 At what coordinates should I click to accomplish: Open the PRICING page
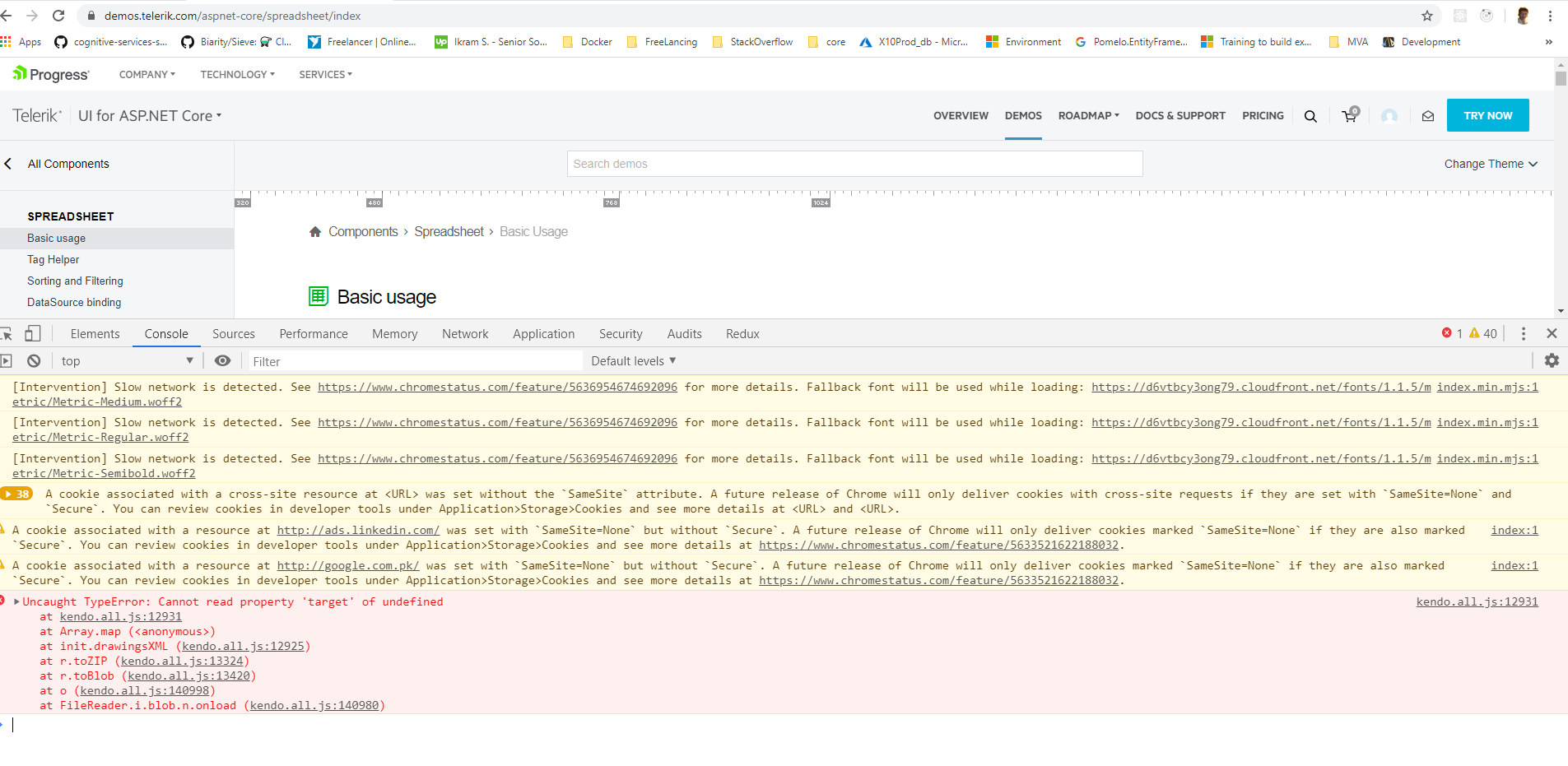click(1263, 116)
